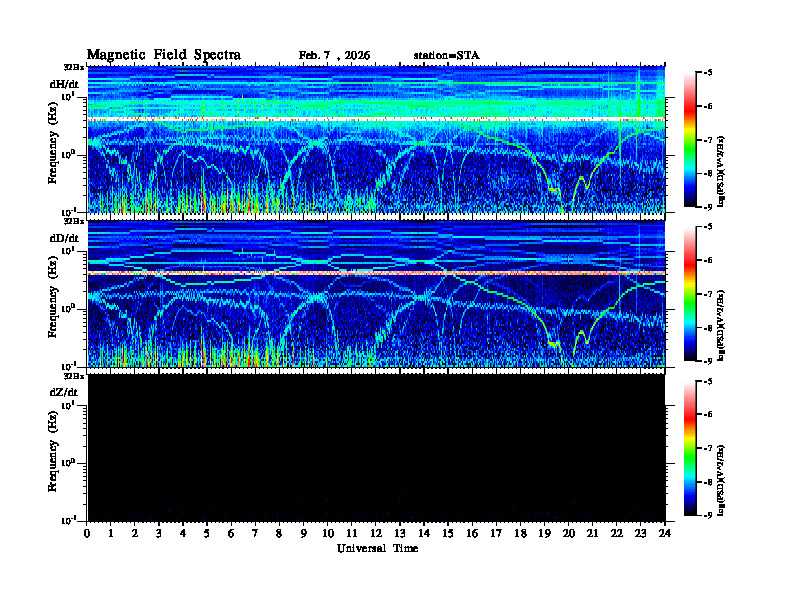Click hour 23 tick label on time axis
The height and width of the screenshot is (612, 792).
(x=640, y=534)
